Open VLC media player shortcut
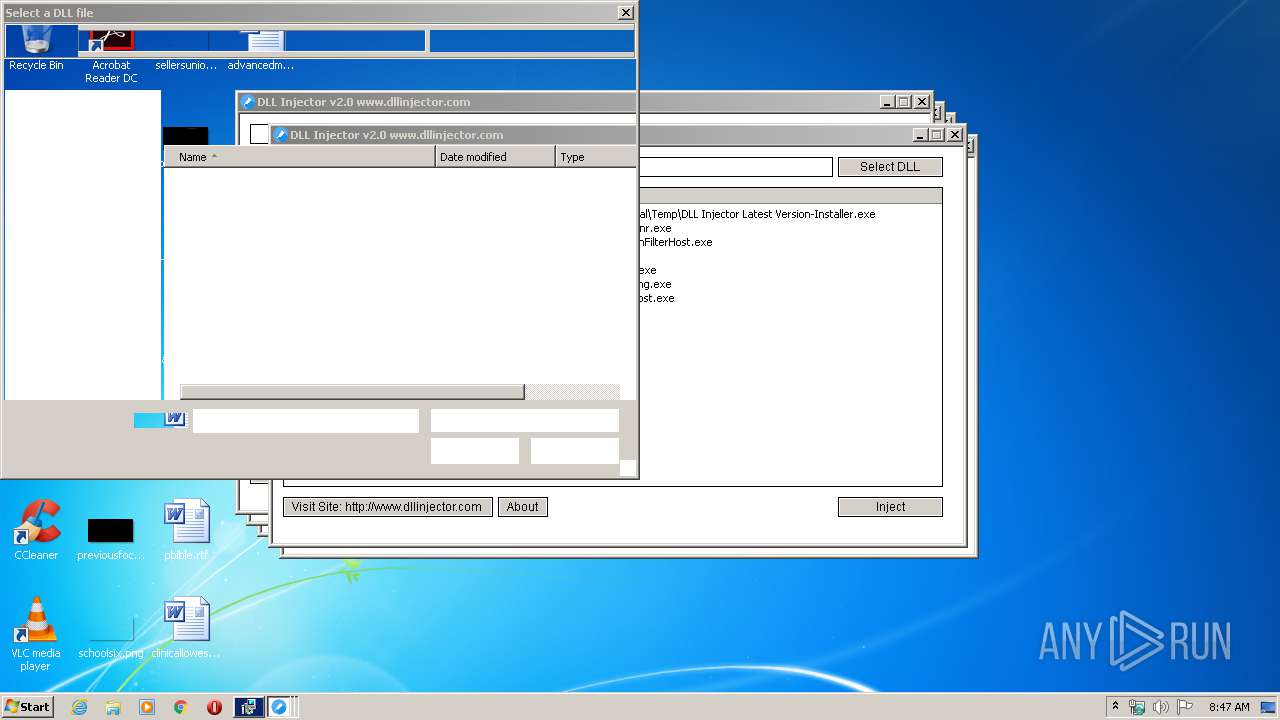Viewport: 1280px width, 720px height. pos(36,634)
